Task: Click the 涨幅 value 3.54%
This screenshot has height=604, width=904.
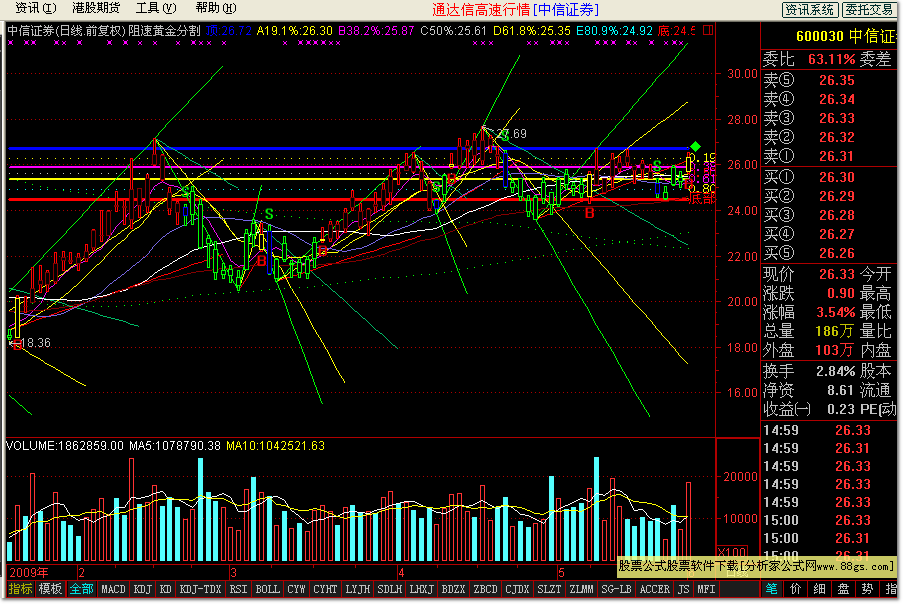Action: 835,312
